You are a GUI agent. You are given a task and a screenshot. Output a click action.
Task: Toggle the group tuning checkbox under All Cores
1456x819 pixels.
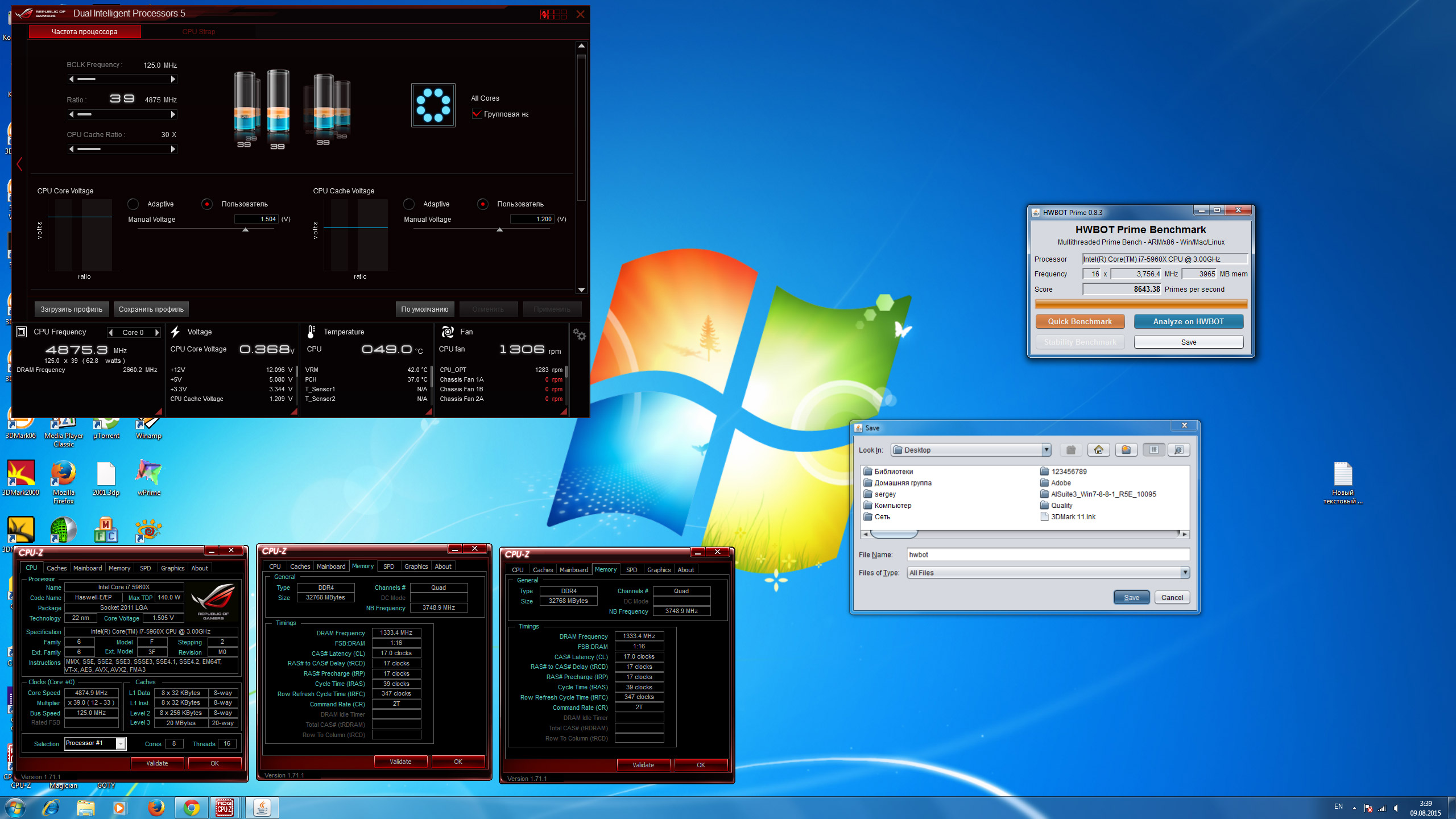coord(477,114)
